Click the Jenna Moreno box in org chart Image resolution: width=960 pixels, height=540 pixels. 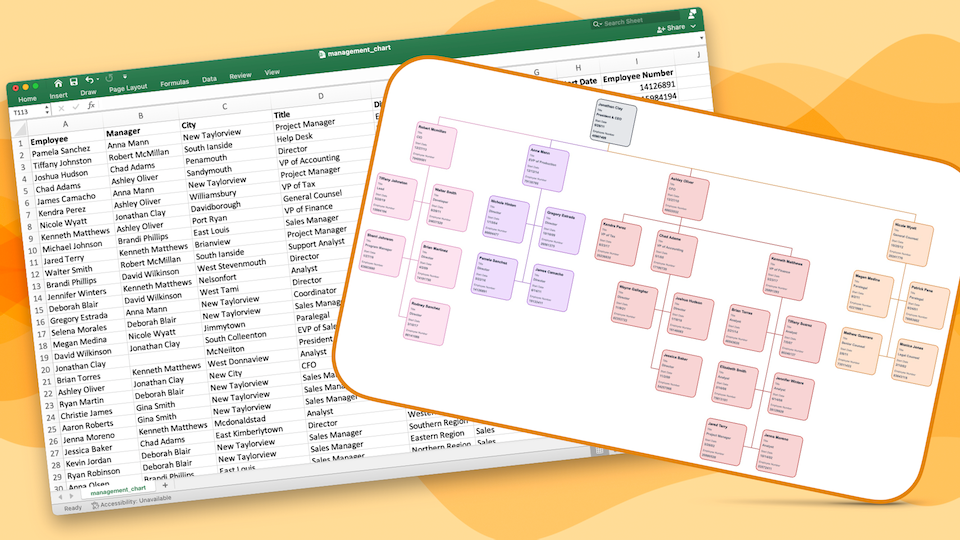point(780,454)
